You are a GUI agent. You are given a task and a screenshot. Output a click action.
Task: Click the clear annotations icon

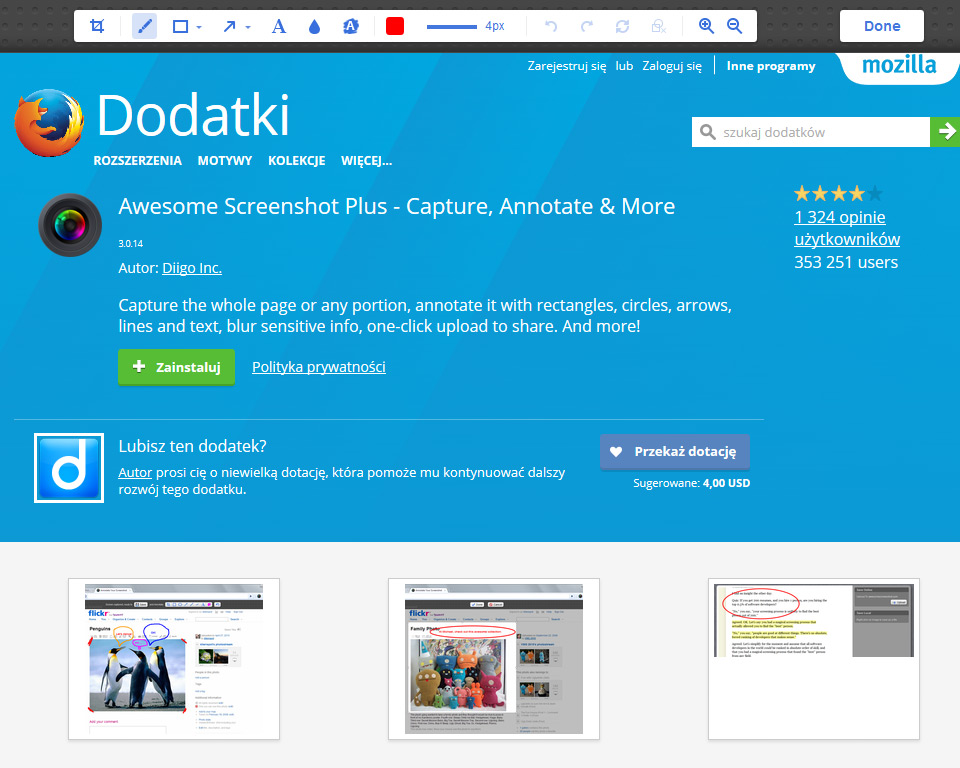(x=659, y=26)
